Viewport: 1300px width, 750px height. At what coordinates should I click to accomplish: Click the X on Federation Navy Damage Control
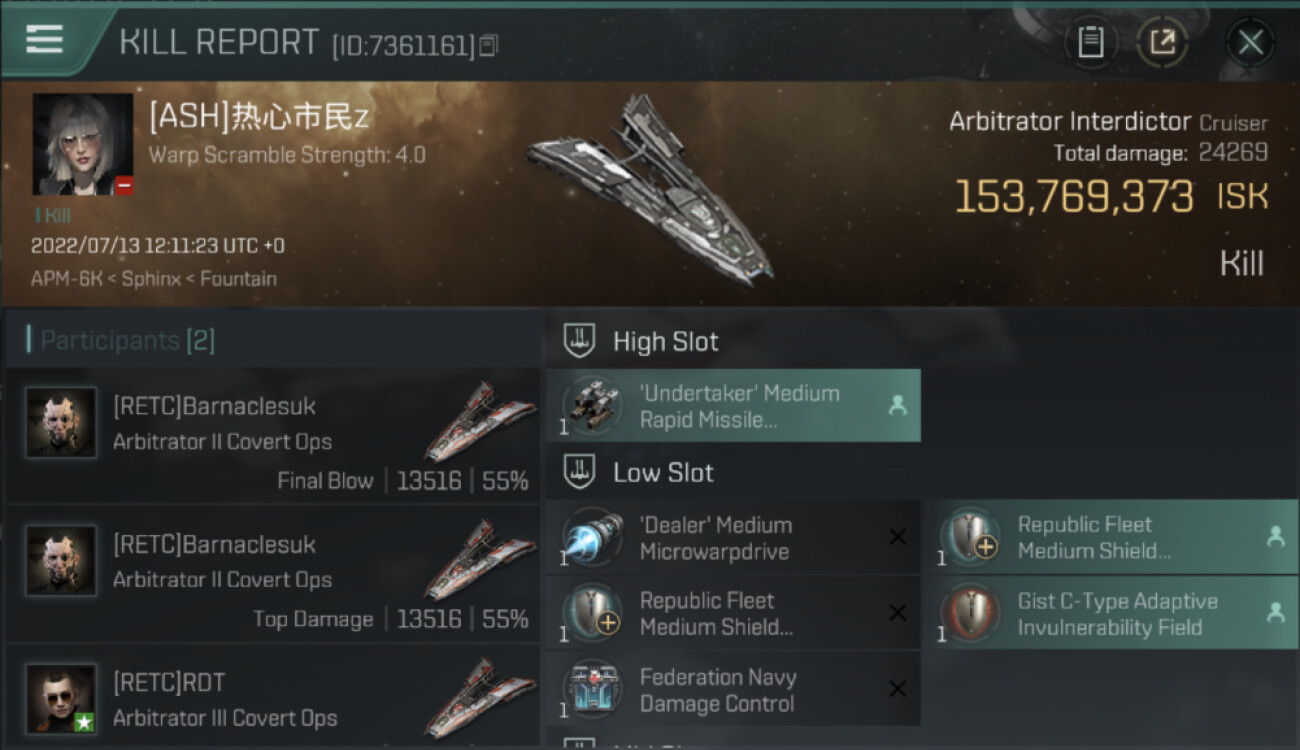(x=897, y=689)
